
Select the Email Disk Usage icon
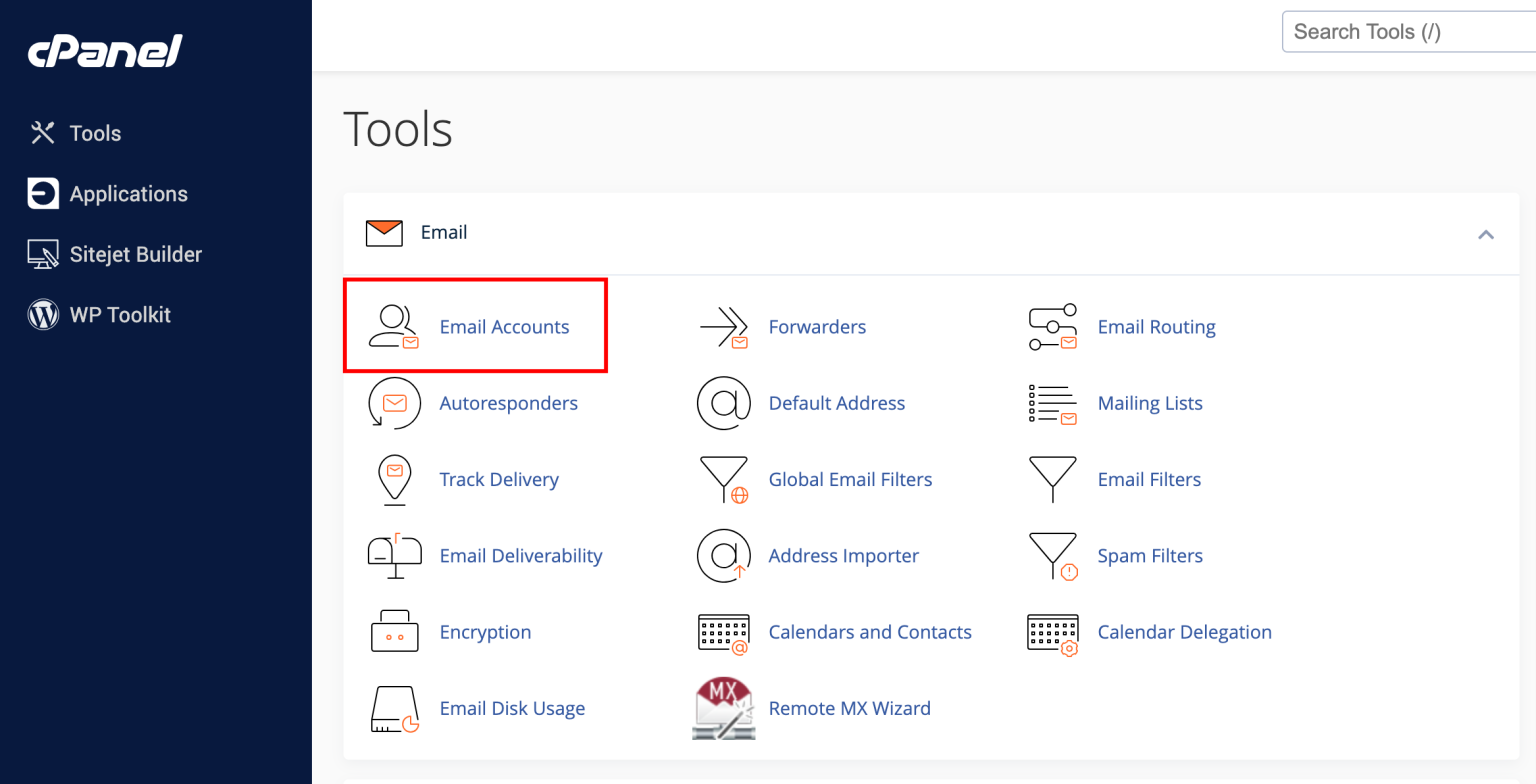tap(395, 708)
